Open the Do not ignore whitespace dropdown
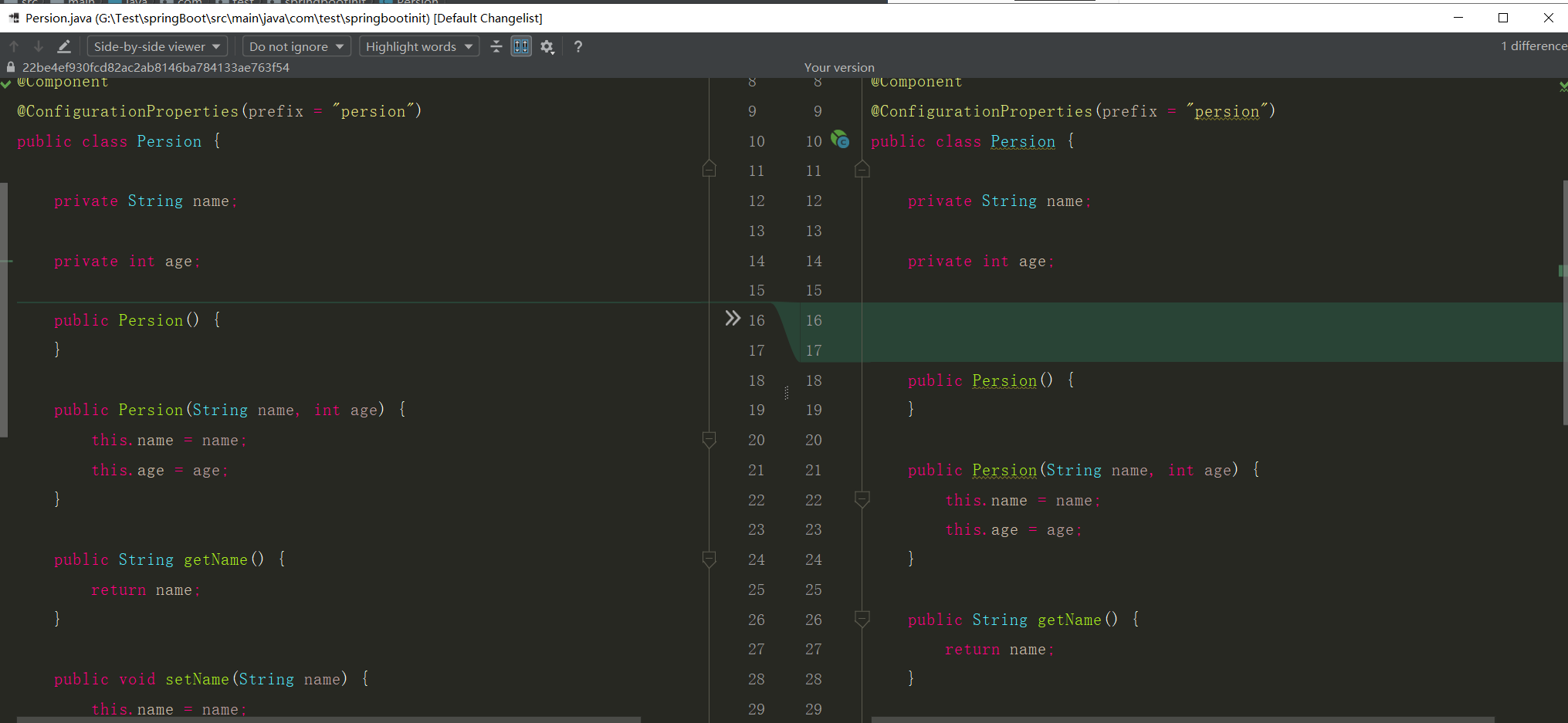1568x723 pixels. pyautogui.click(x=296, y=46)
